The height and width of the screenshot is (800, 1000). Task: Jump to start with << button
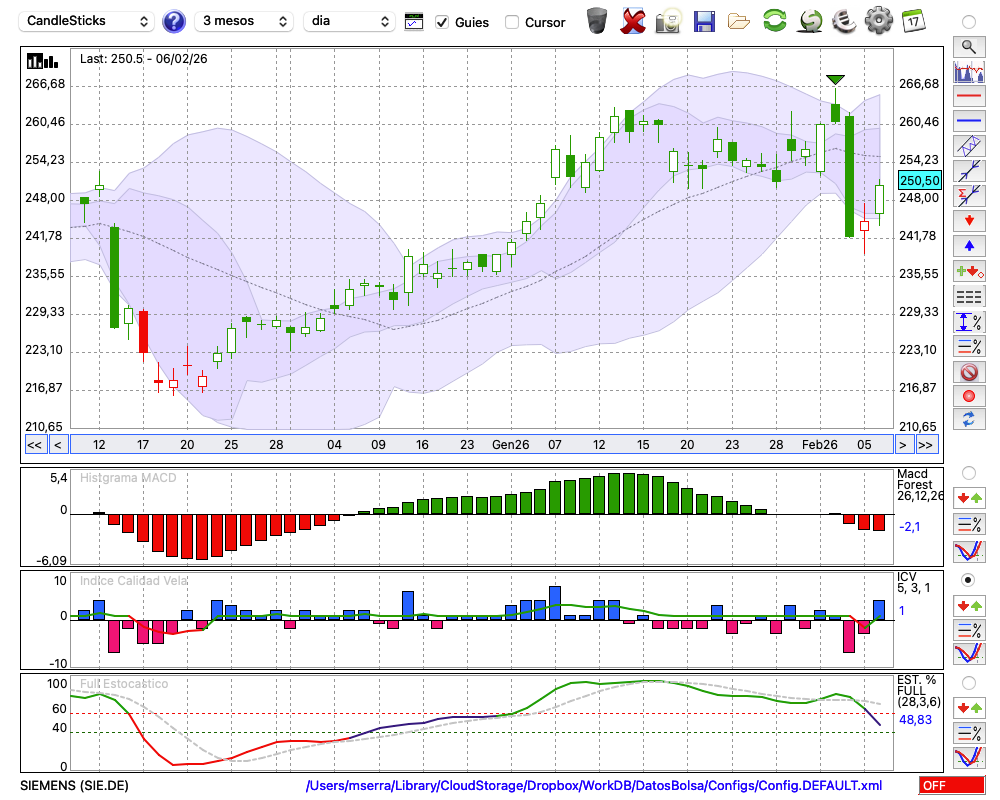(34, 445)
